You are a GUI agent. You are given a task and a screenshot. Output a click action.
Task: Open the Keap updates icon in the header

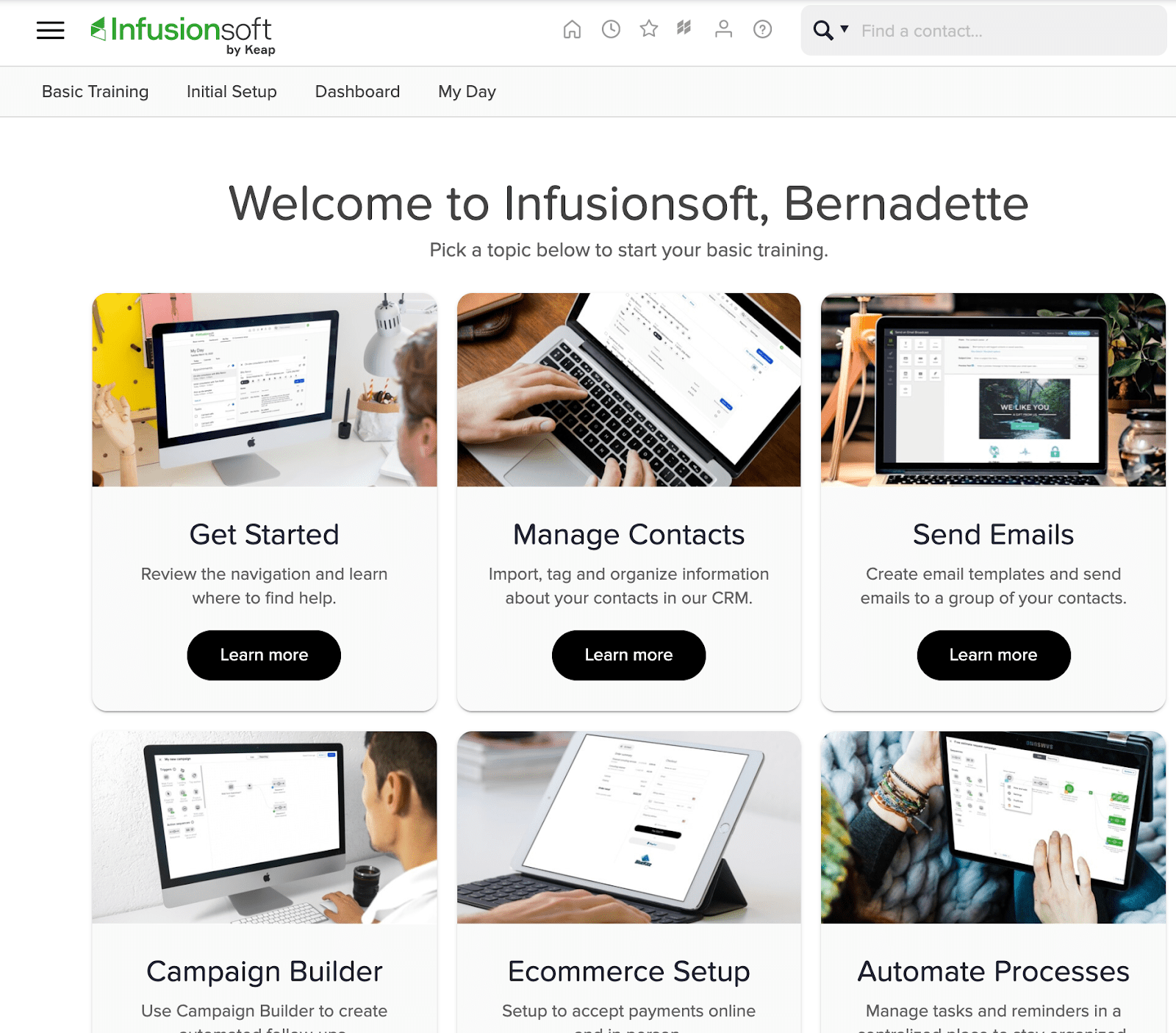click(684, 29)
